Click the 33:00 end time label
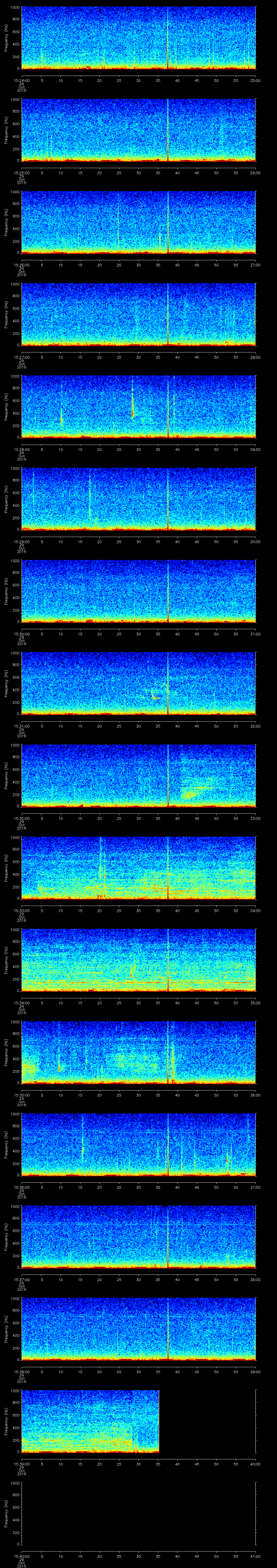 point(255,818)
